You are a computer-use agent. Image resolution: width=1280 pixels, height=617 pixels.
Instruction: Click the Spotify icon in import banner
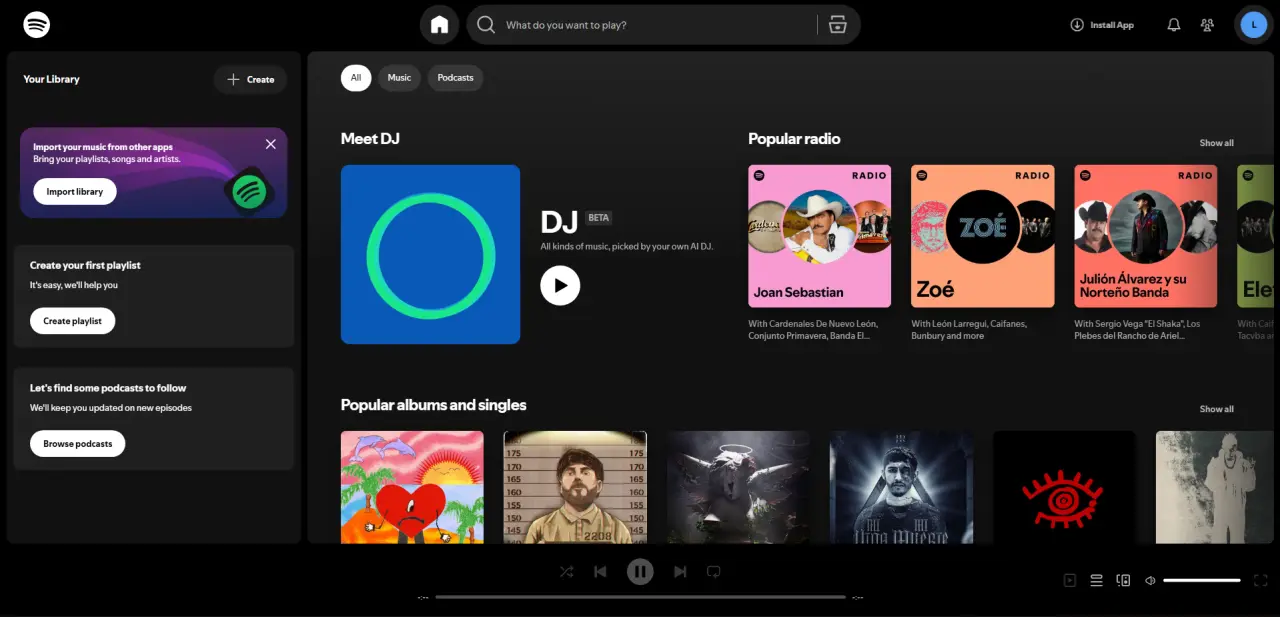[x=249, y=191]
